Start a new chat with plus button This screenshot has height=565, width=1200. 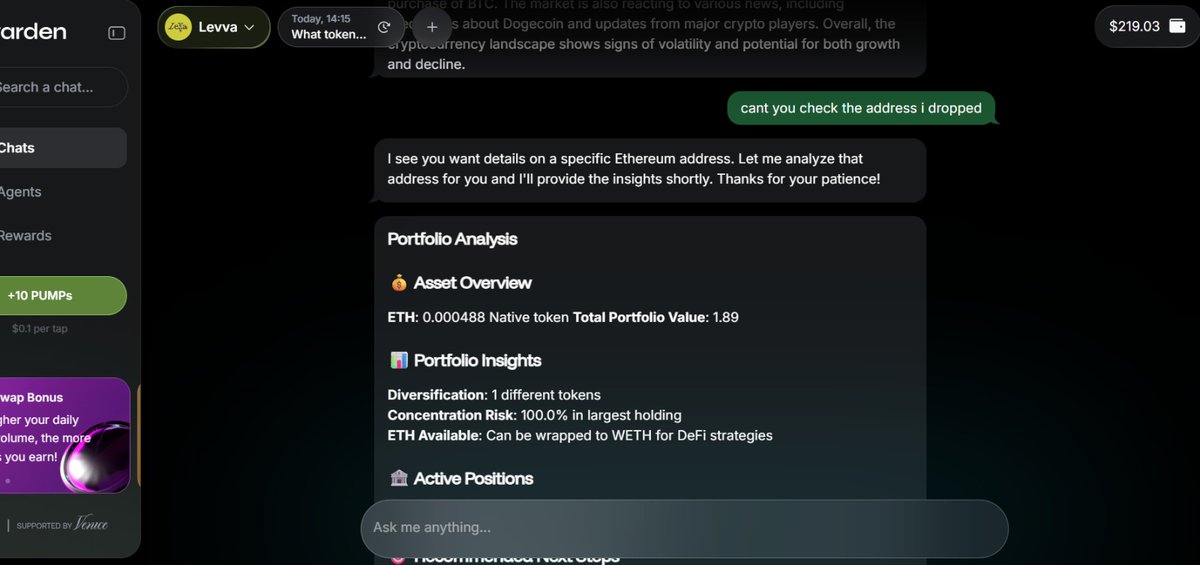click(x=431, y=27)
